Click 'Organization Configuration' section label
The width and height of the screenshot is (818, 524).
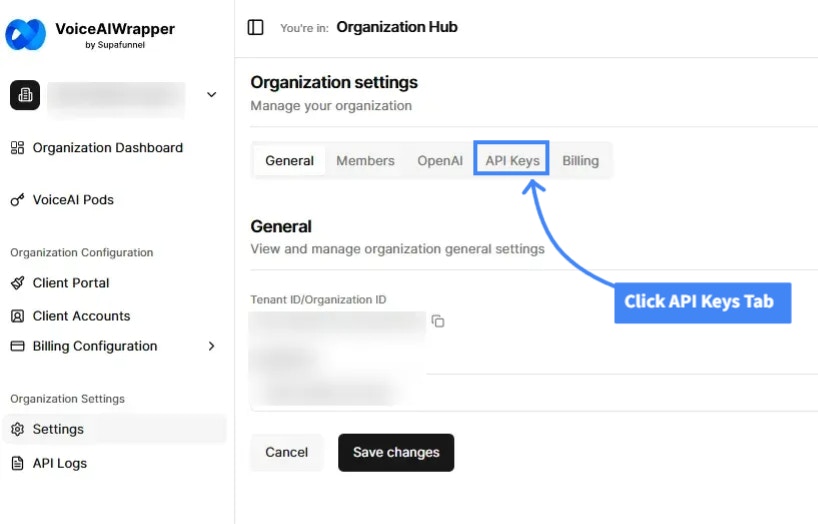tap(82, 253)
